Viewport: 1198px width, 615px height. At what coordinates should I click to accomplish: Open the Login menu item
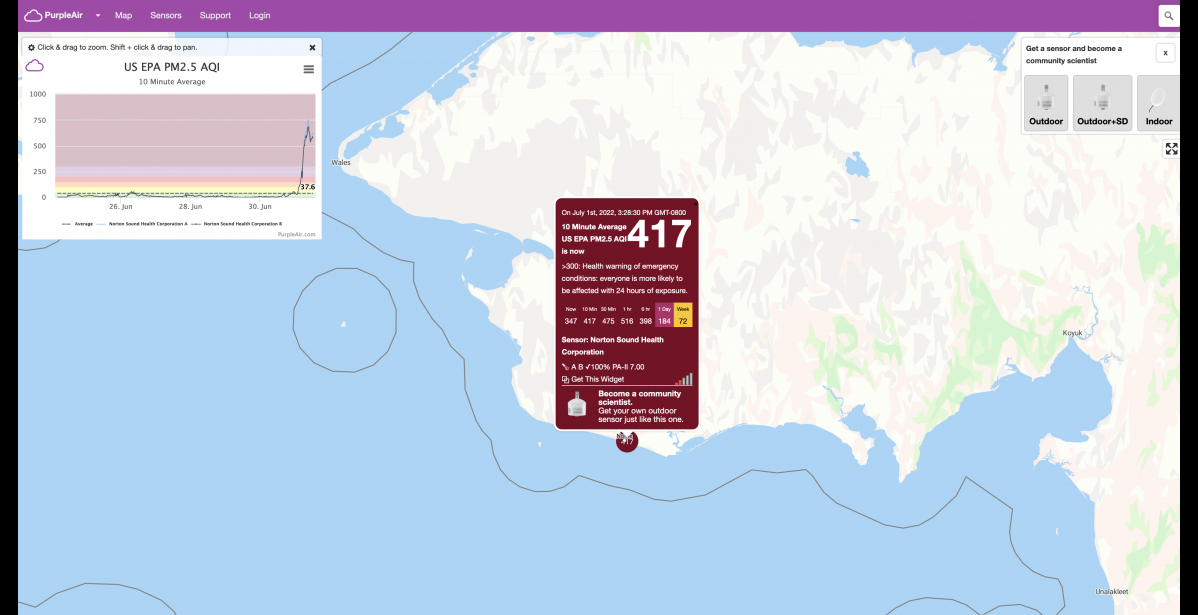(x=259, y=15)
